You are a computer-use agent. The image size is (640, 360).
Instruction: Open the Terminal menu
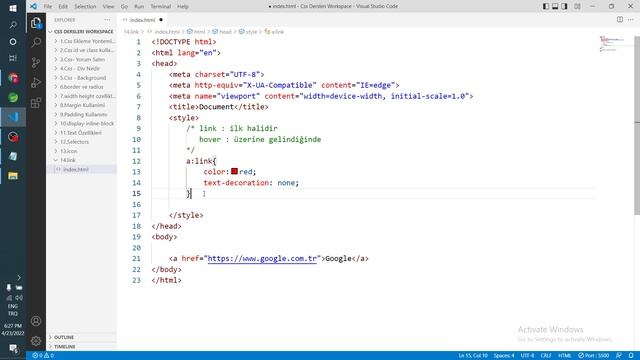(x=160, y=6)
